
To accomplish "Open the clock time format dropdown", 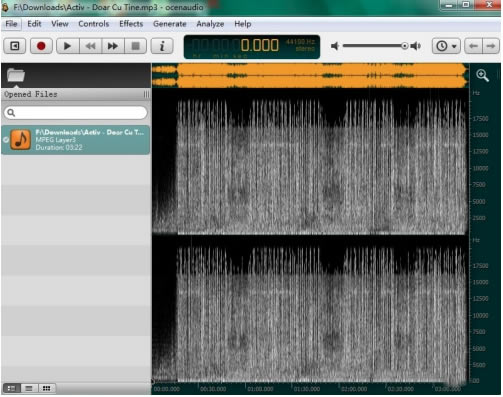I will pyautogui.click(x=446, y=46).
